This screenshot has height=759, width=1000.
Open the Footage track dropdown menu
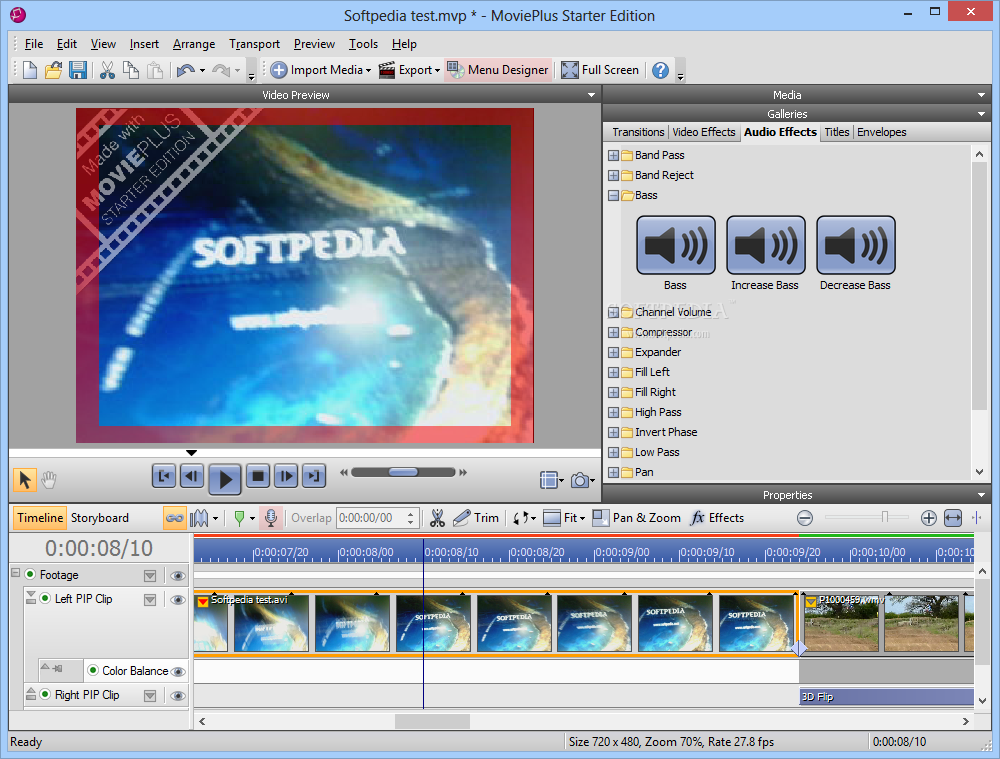150,576
